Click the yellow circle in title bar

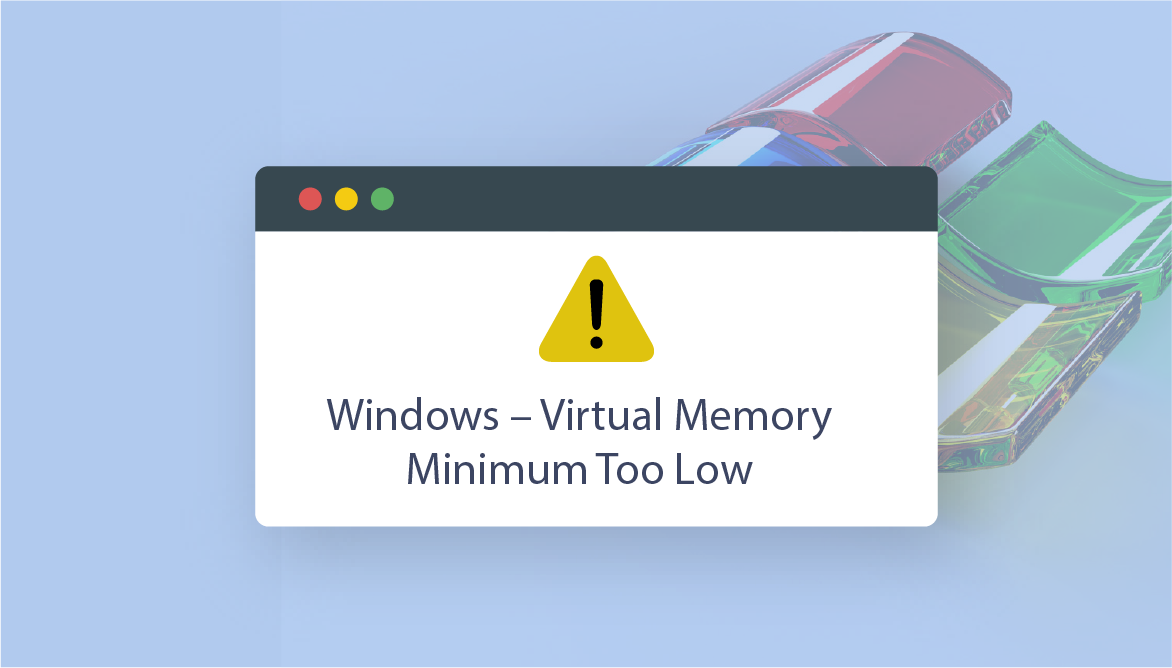[x=346, y=199]
